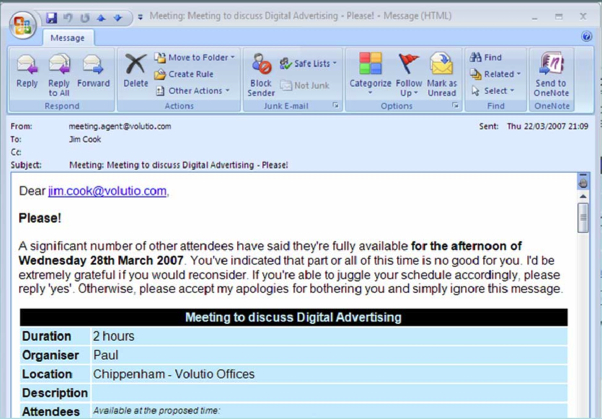Screen dimensions: 602x419
Task: Click Reply to All icon
Action: (59, 72)
